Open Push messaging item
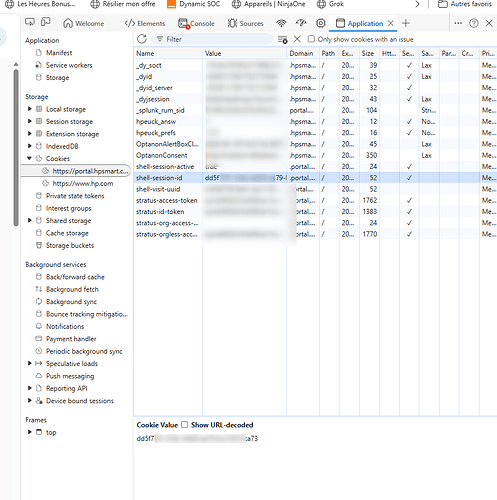 pyautogui.click(x=70, y=376)
